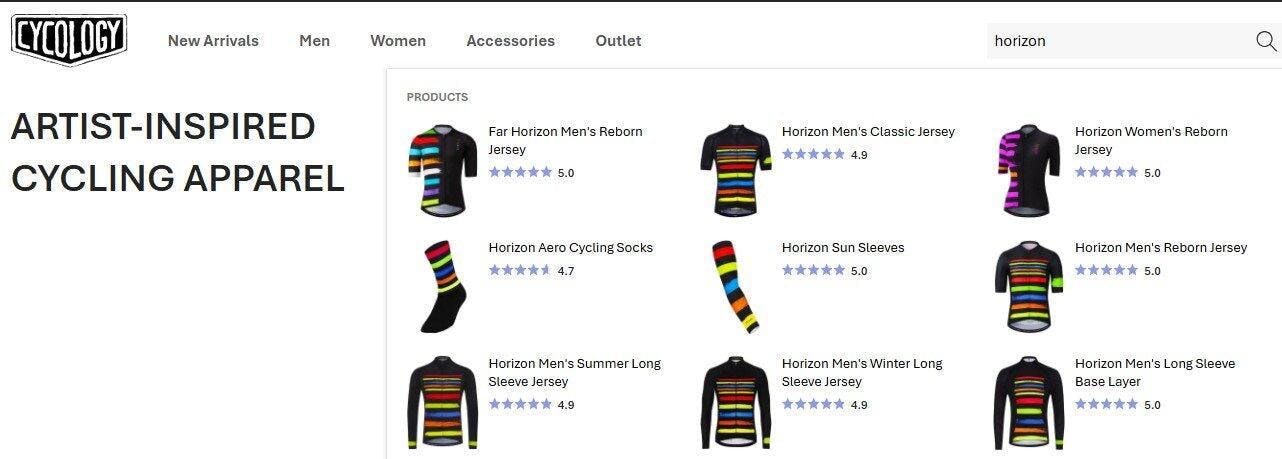Open the Cycology logo home link
The width and height of the screenshot is (1282, 459).
(69, 40)
